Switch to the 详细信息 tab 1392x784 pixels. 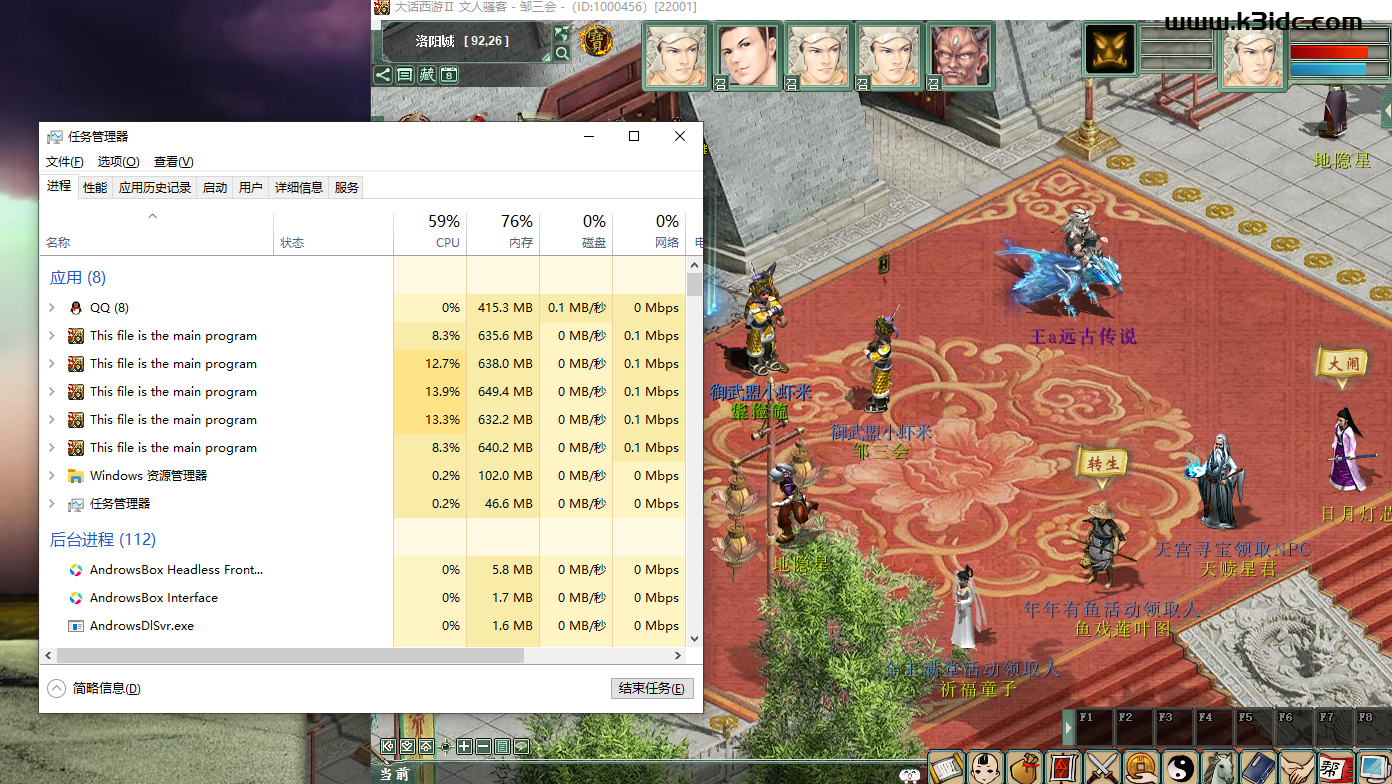[x=299, y=187]
